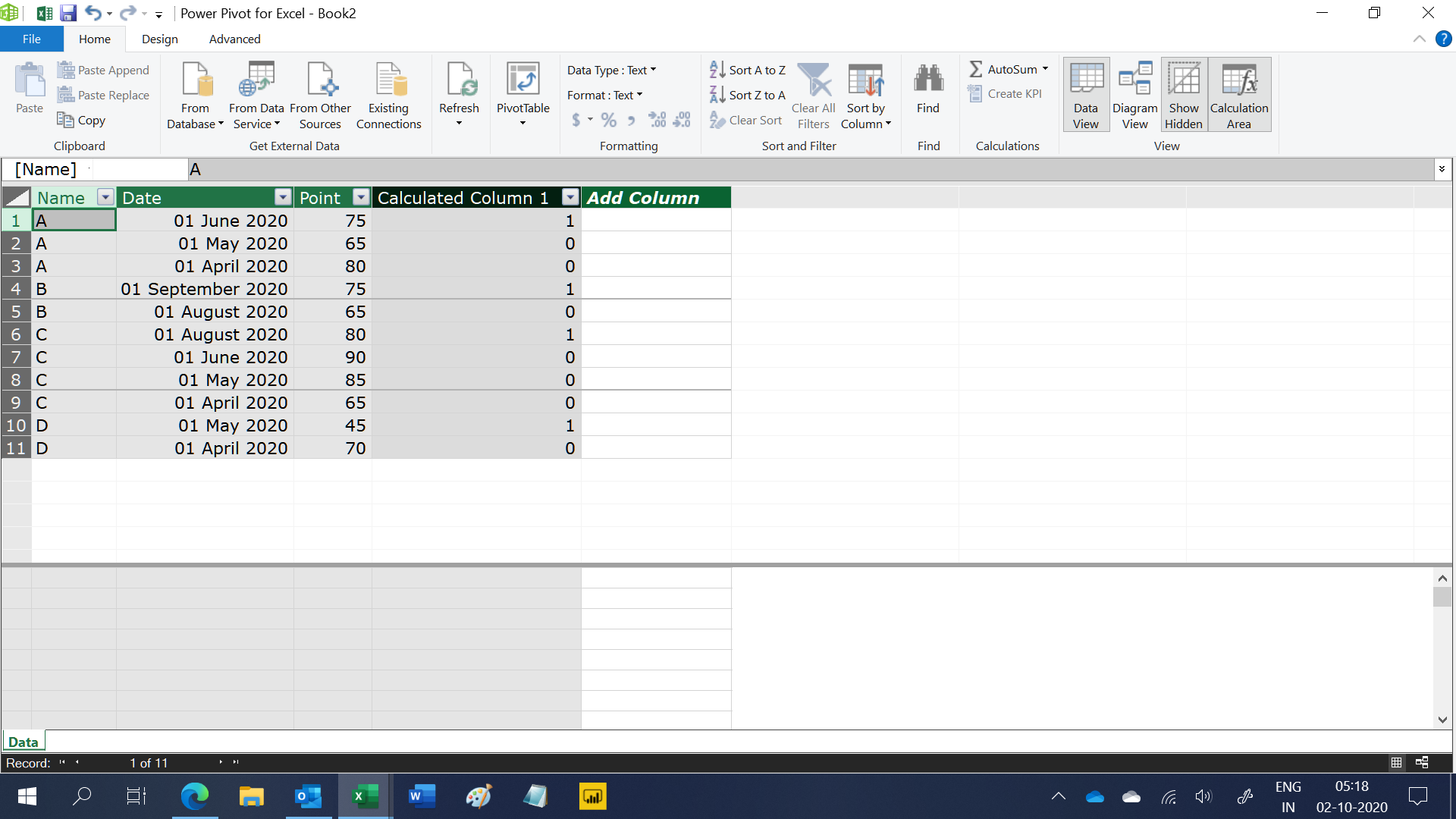This screenshot has height=819, width=1456.
Task: Expand the Data Type dropdown
Action: pos(612,70)
